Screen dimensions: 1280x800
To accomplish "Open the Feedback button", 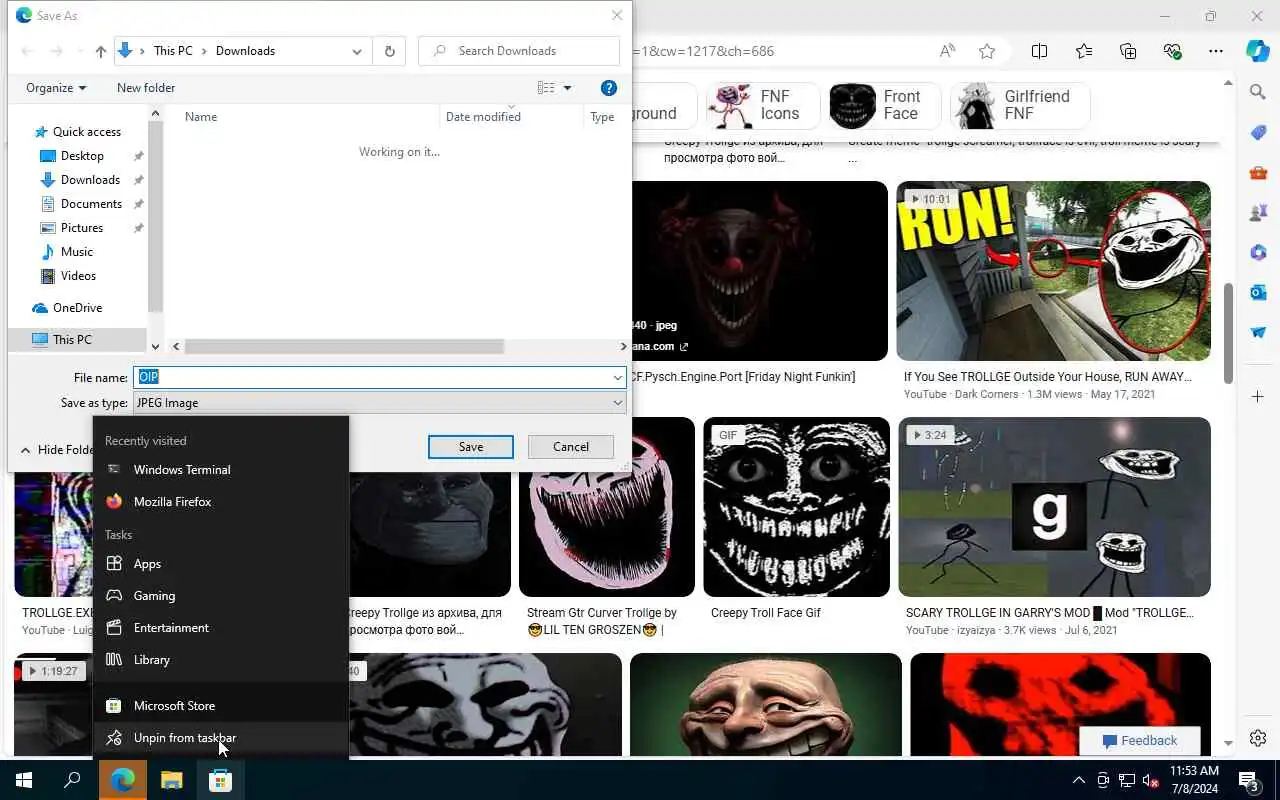I will [x=1139, y=741].
